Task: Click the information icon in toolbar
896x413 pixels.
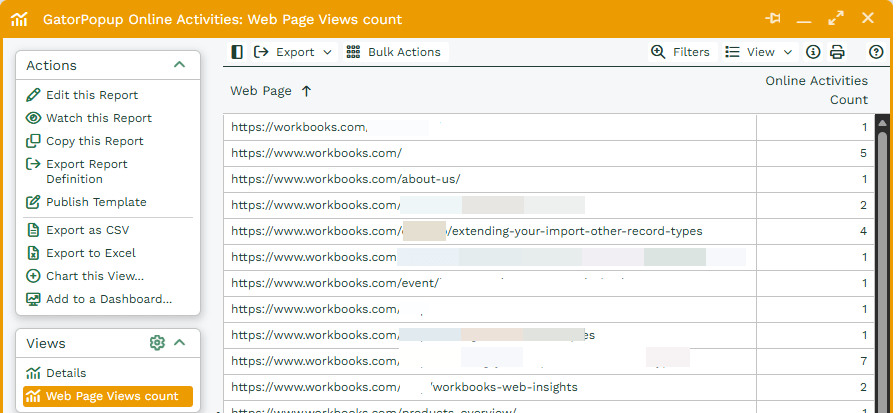Action: tap(813, 52)
